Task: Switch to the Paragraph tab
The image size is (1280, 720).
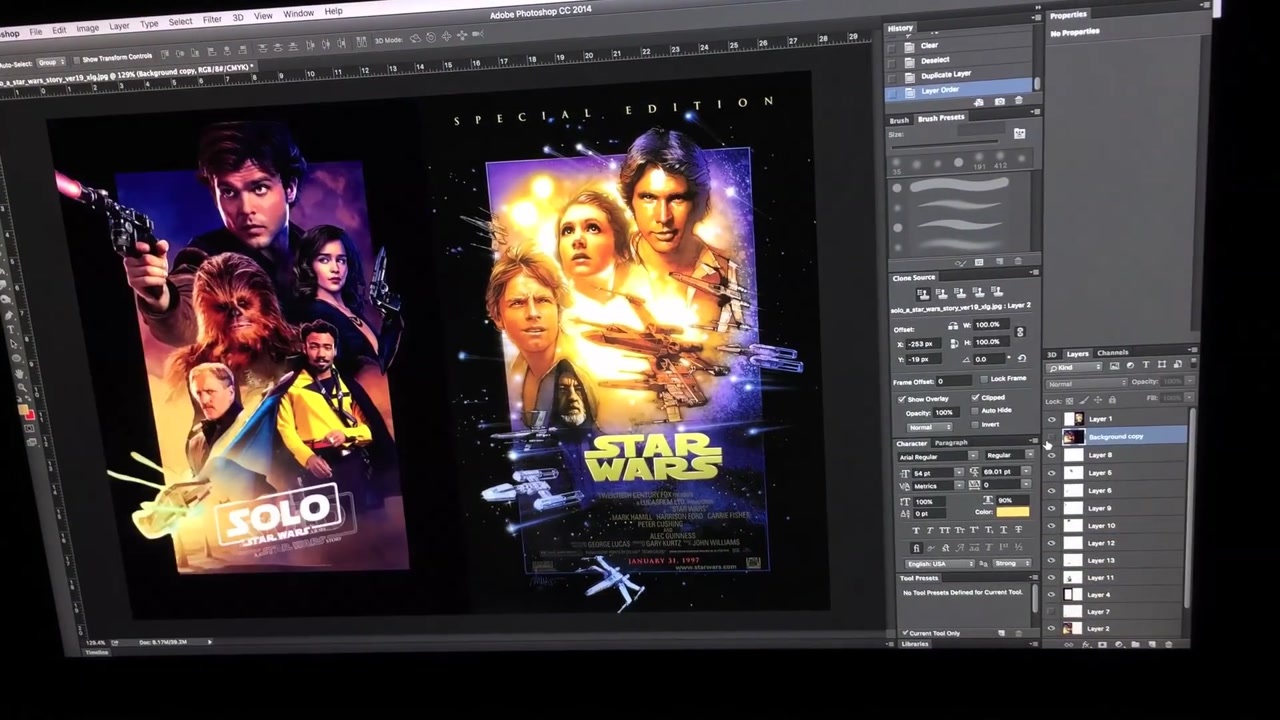Action: pyautogui.click(x=951, y=443)
